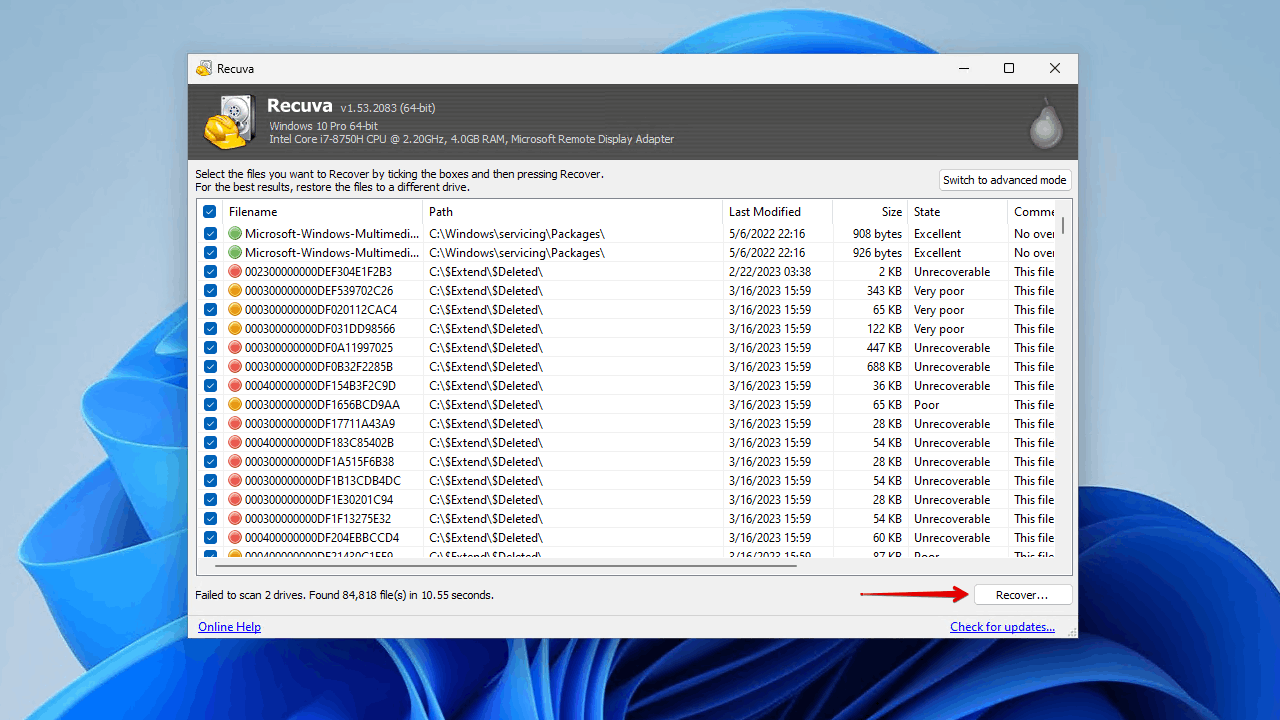This screenshot has height=720, width=1280.
Task: Click the small Recuva title bar icon
Action: (204, 68)
